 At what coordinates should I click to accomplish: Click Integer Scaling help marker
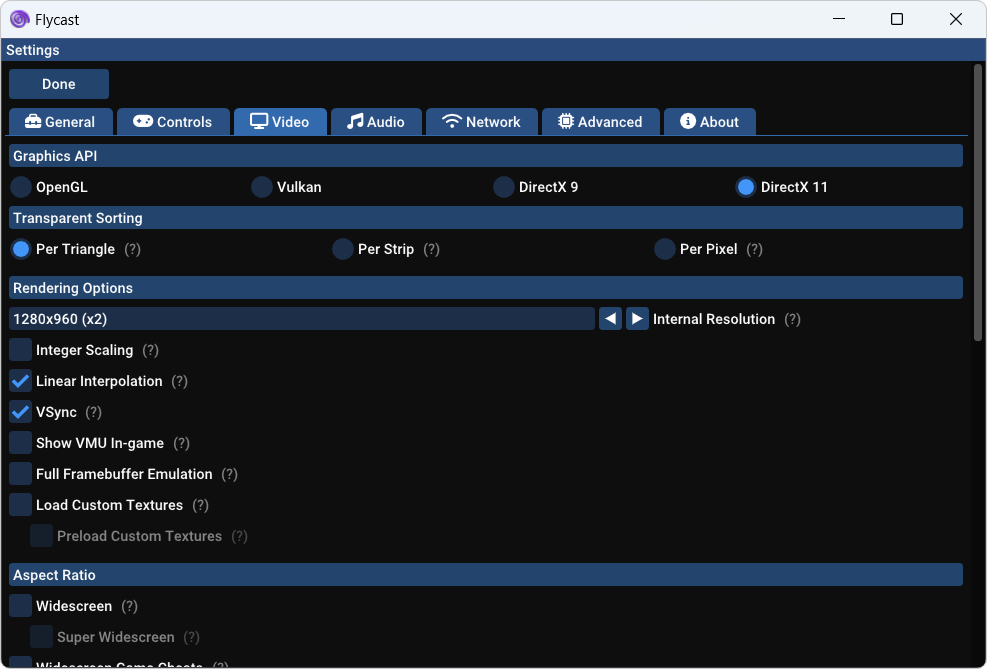click(150, 350)
